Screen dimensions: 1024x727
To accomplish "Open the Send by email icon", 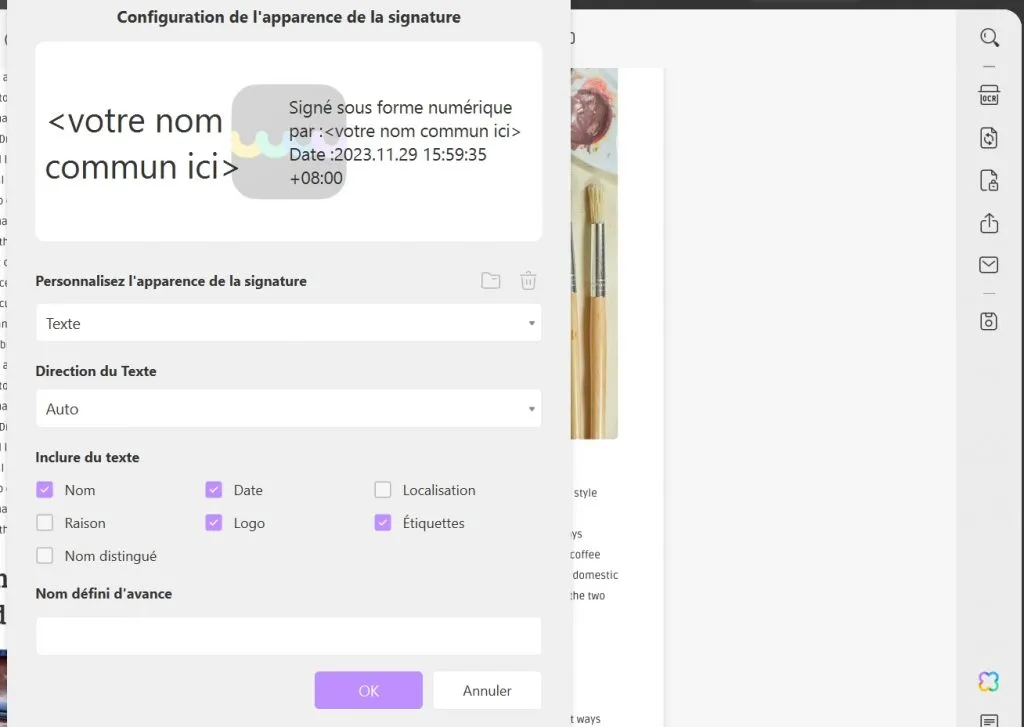I will coord(988,265).
